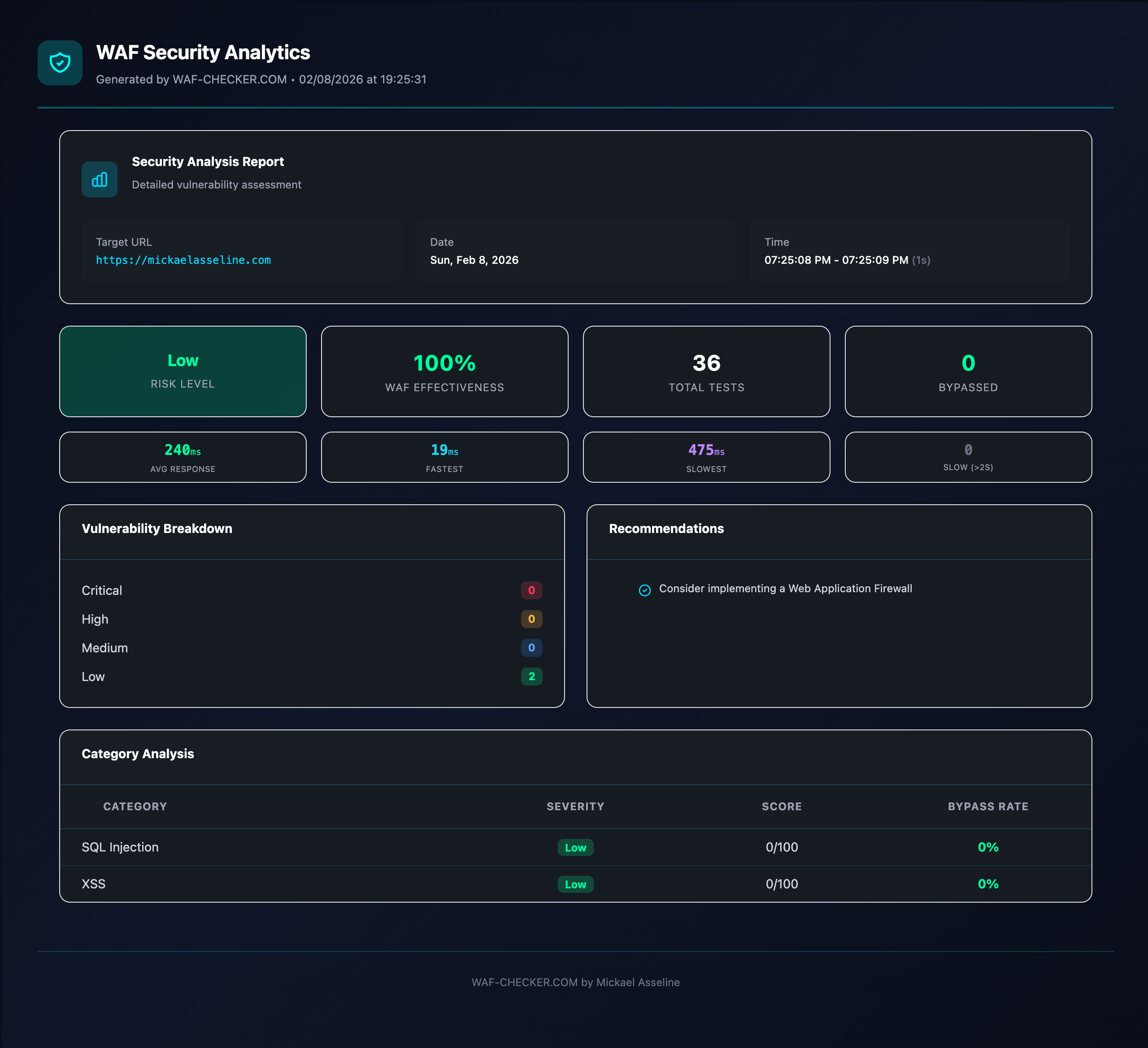Click the 19ms fastest response tile
The height and width of the screenshot is (1048, 1148).
[444, 457]
